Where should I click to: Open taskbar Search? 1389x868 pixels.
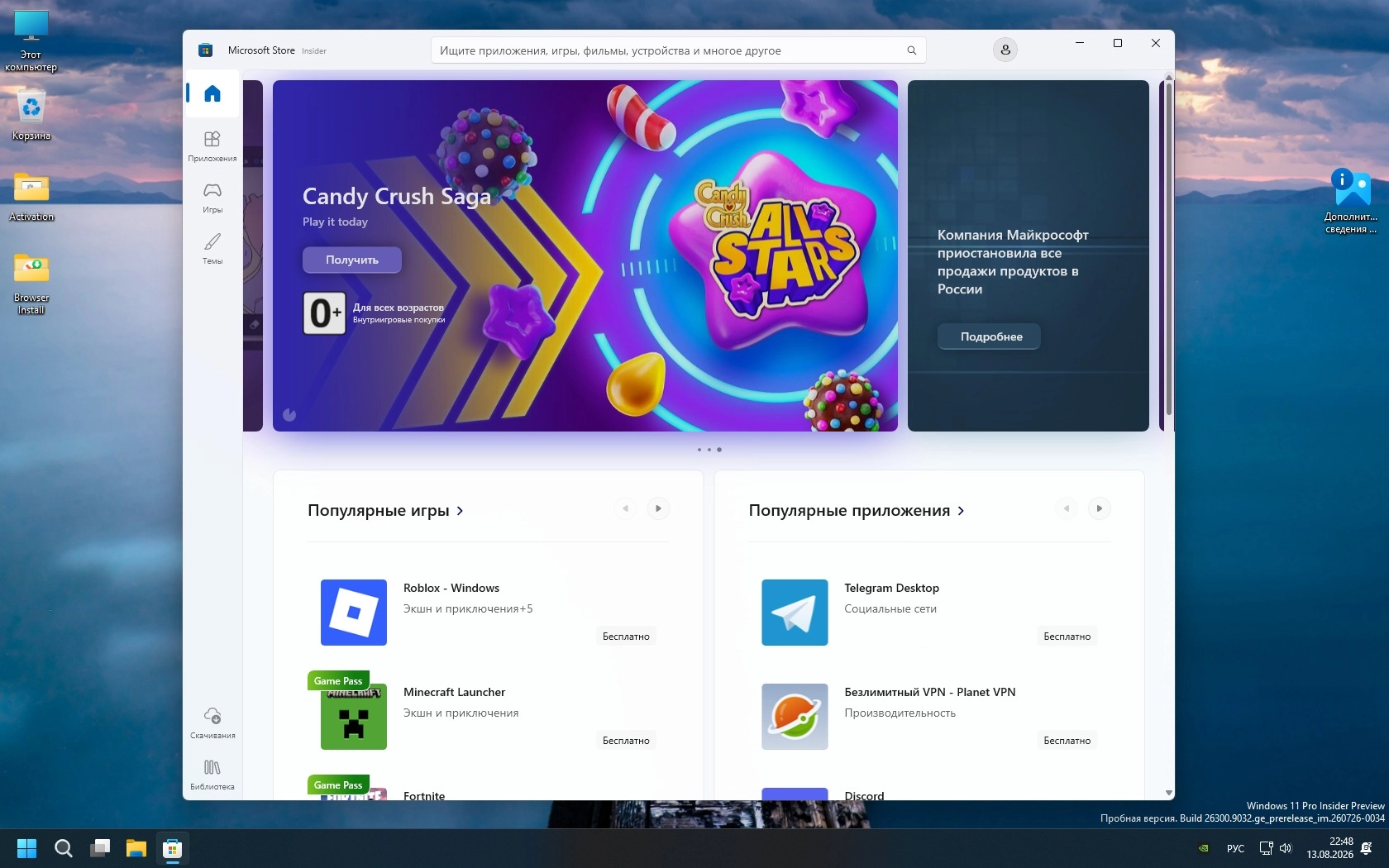click(x=64, y=848)
